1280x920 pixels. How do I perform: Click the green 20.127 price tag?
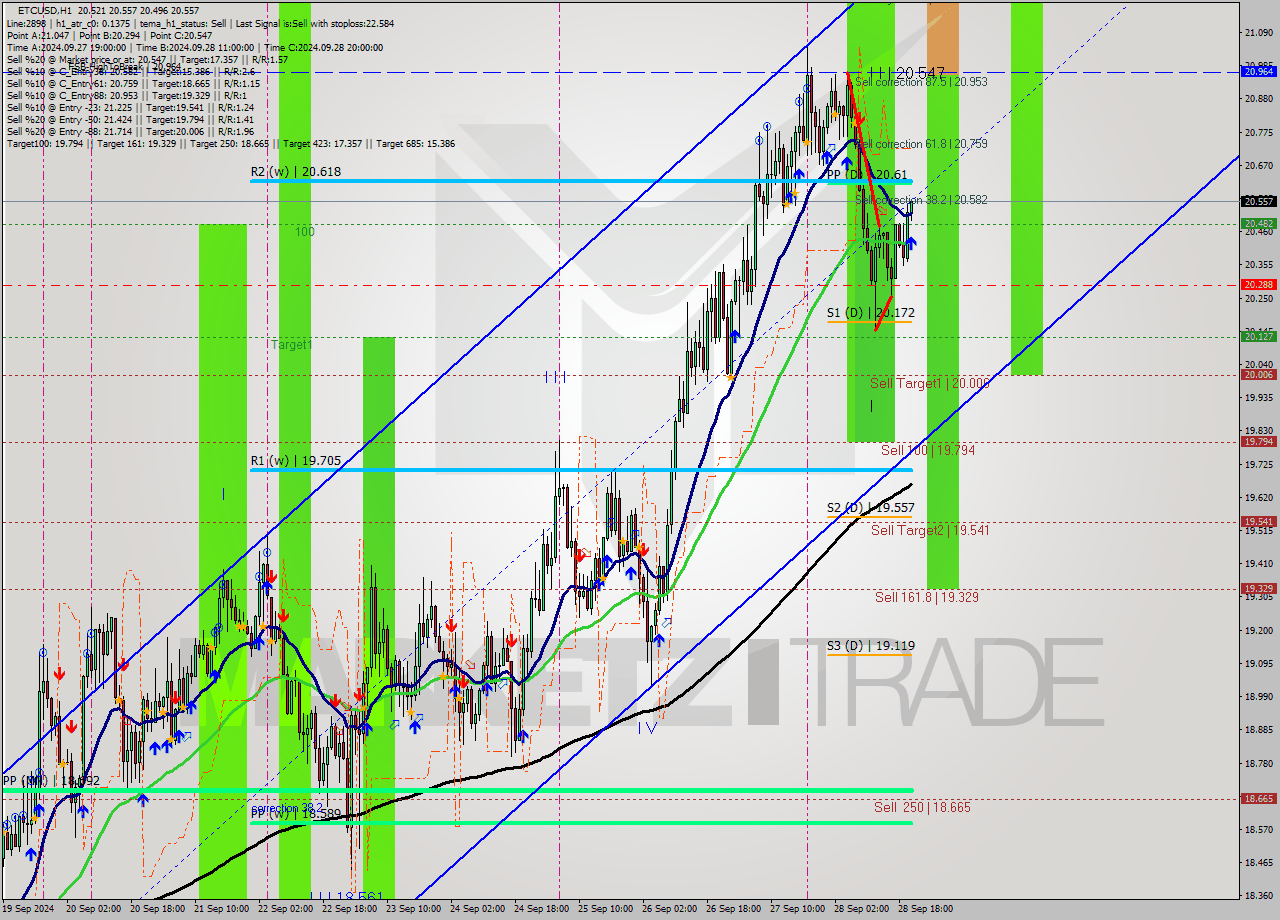pos(1258,337)
